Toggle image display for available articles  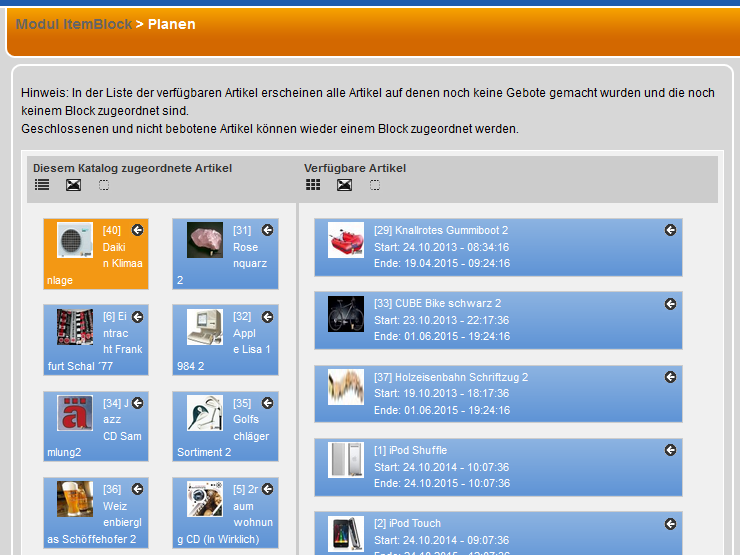(x=345, y=185)
